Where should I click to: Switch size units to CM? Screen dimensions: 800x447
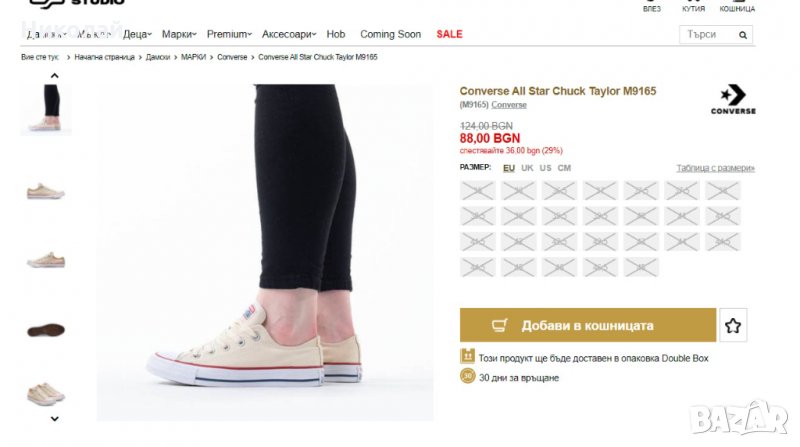tap(564, 168)
